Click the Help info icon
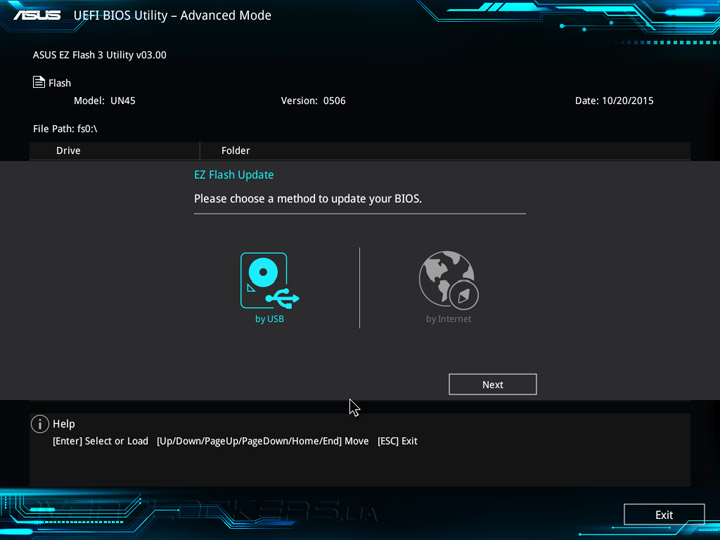Viewport: 720px width, 540px height. 40,424
